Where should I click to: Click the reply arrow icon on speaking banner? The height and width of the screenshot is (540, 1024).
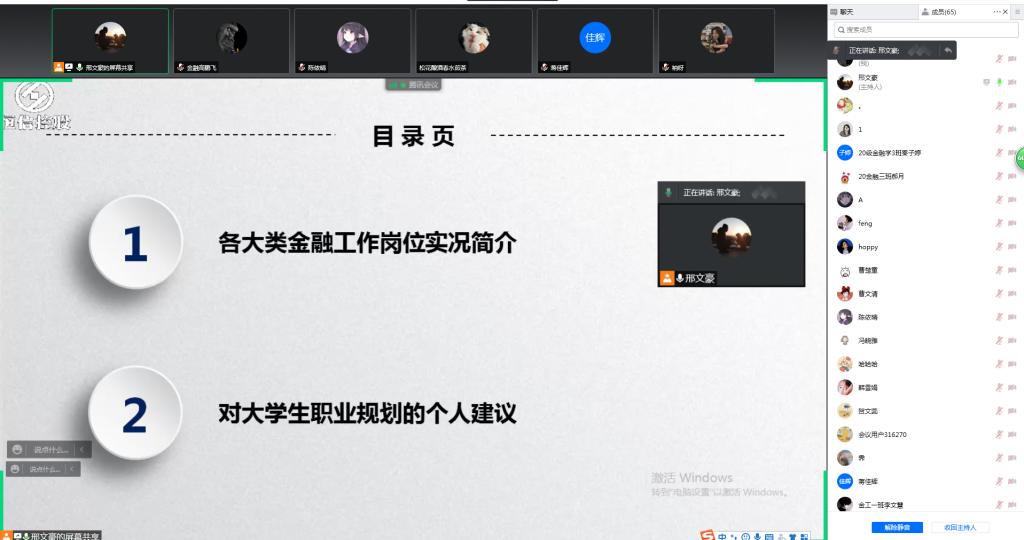947,50
